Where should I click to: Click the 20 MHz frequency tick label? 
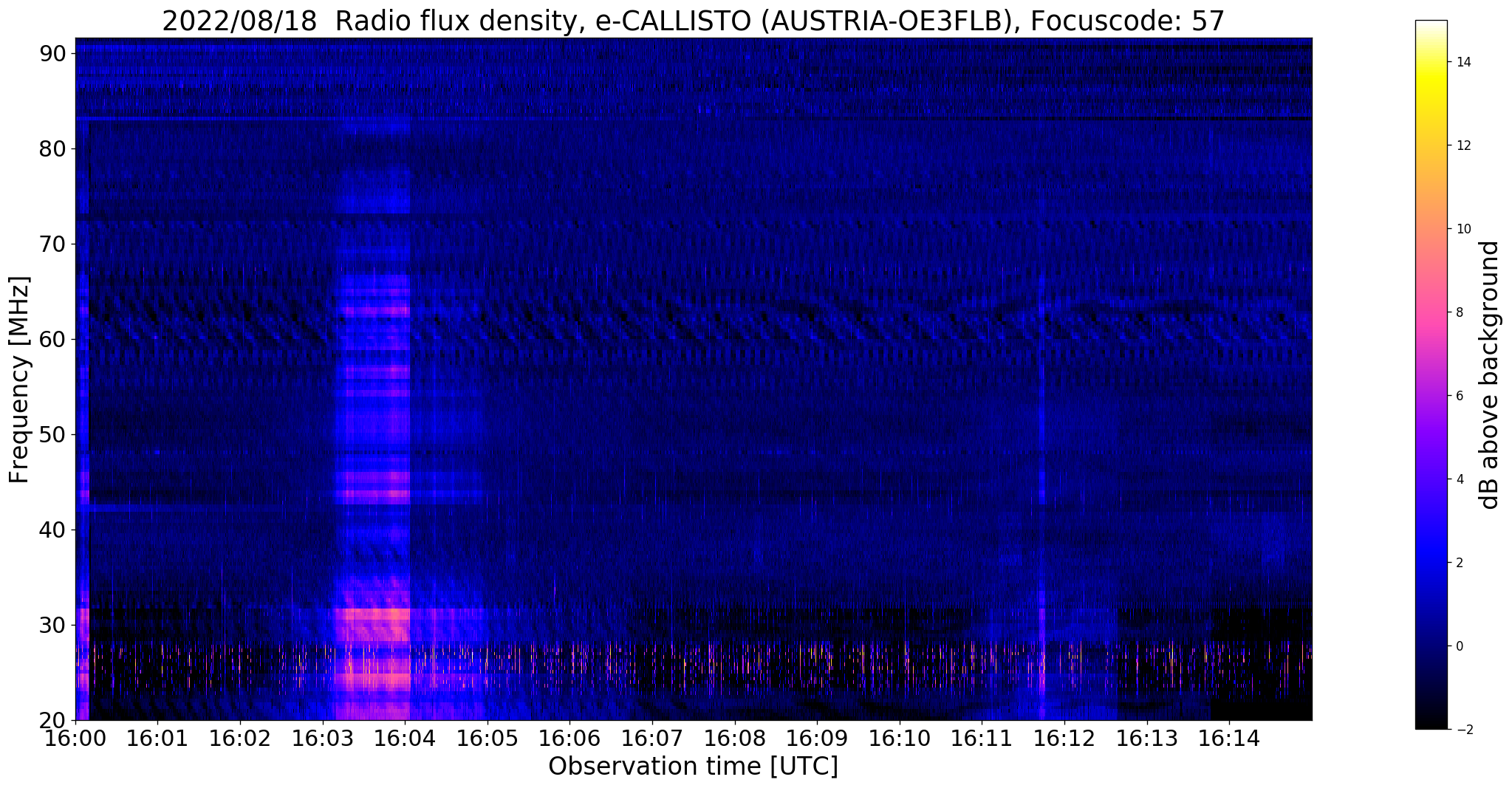point(52,720)
